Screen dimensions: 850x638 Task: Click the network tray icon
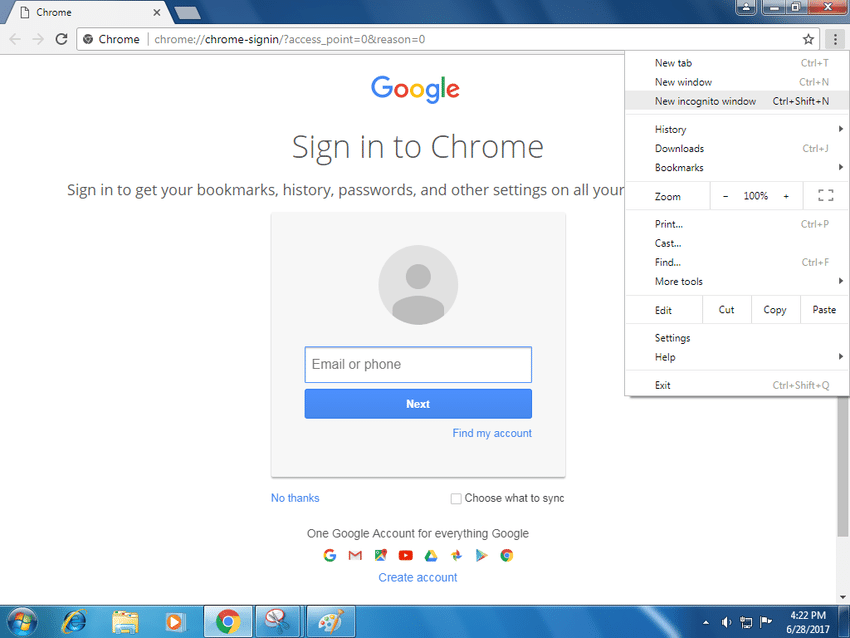(x=746, y=622)
